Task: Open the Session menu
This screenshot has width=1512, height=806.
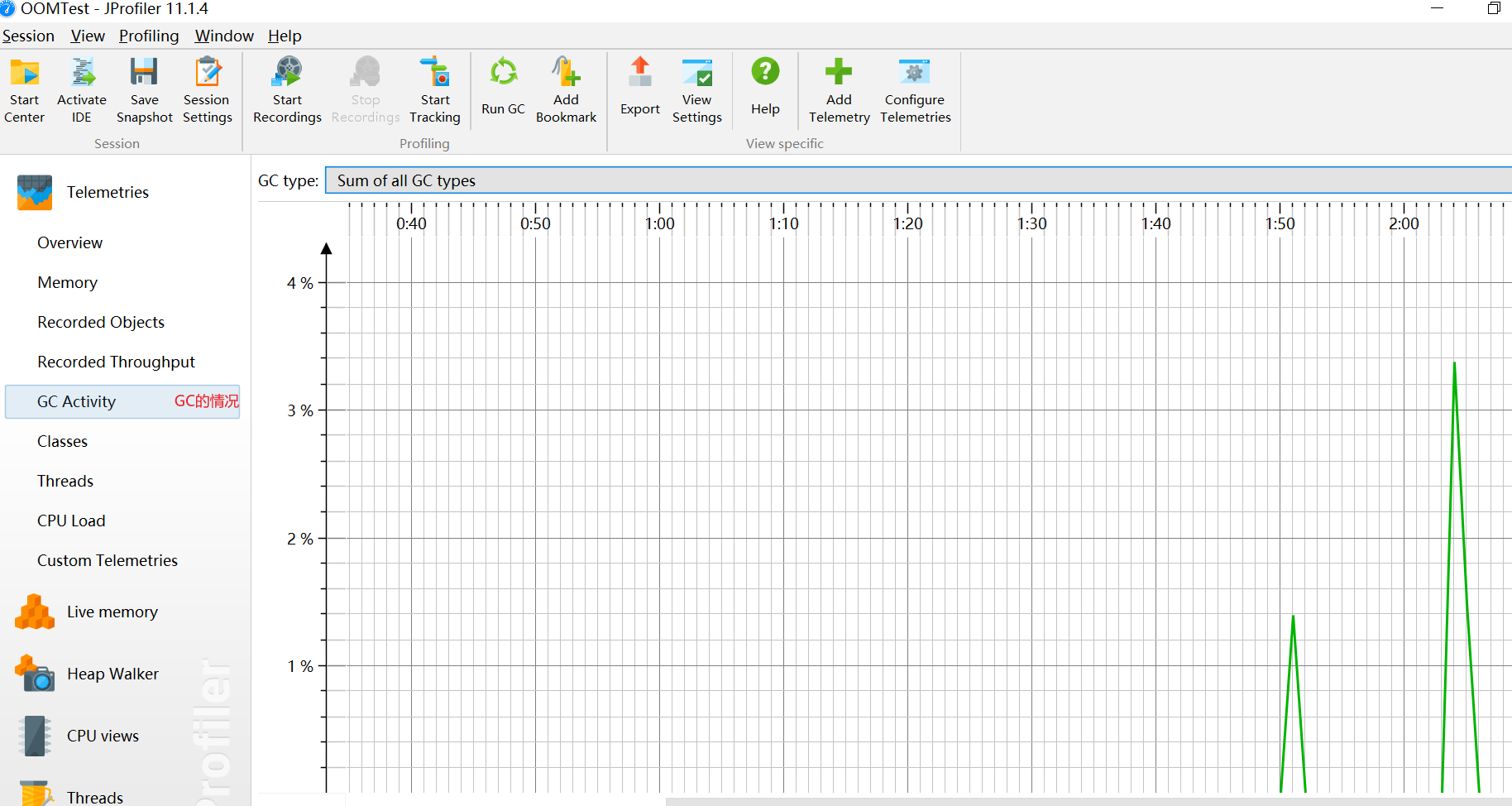Action: point(28,36)
